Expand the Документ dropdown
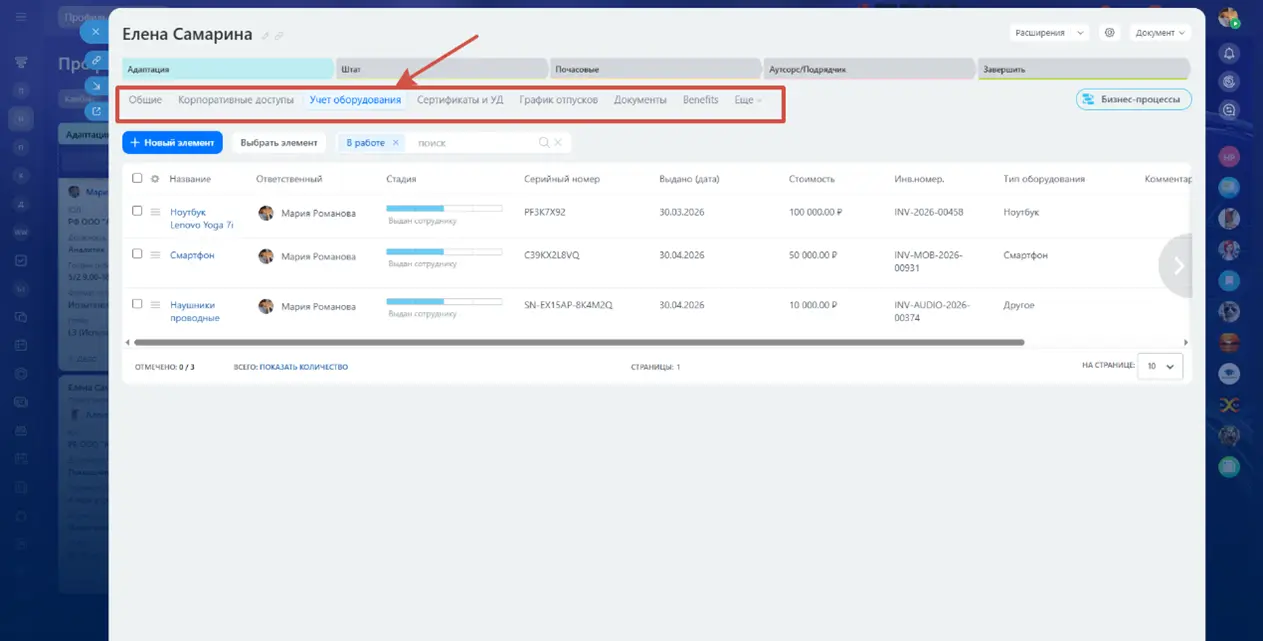This screenshot has height=641, width=1263. pos(1160,33)
